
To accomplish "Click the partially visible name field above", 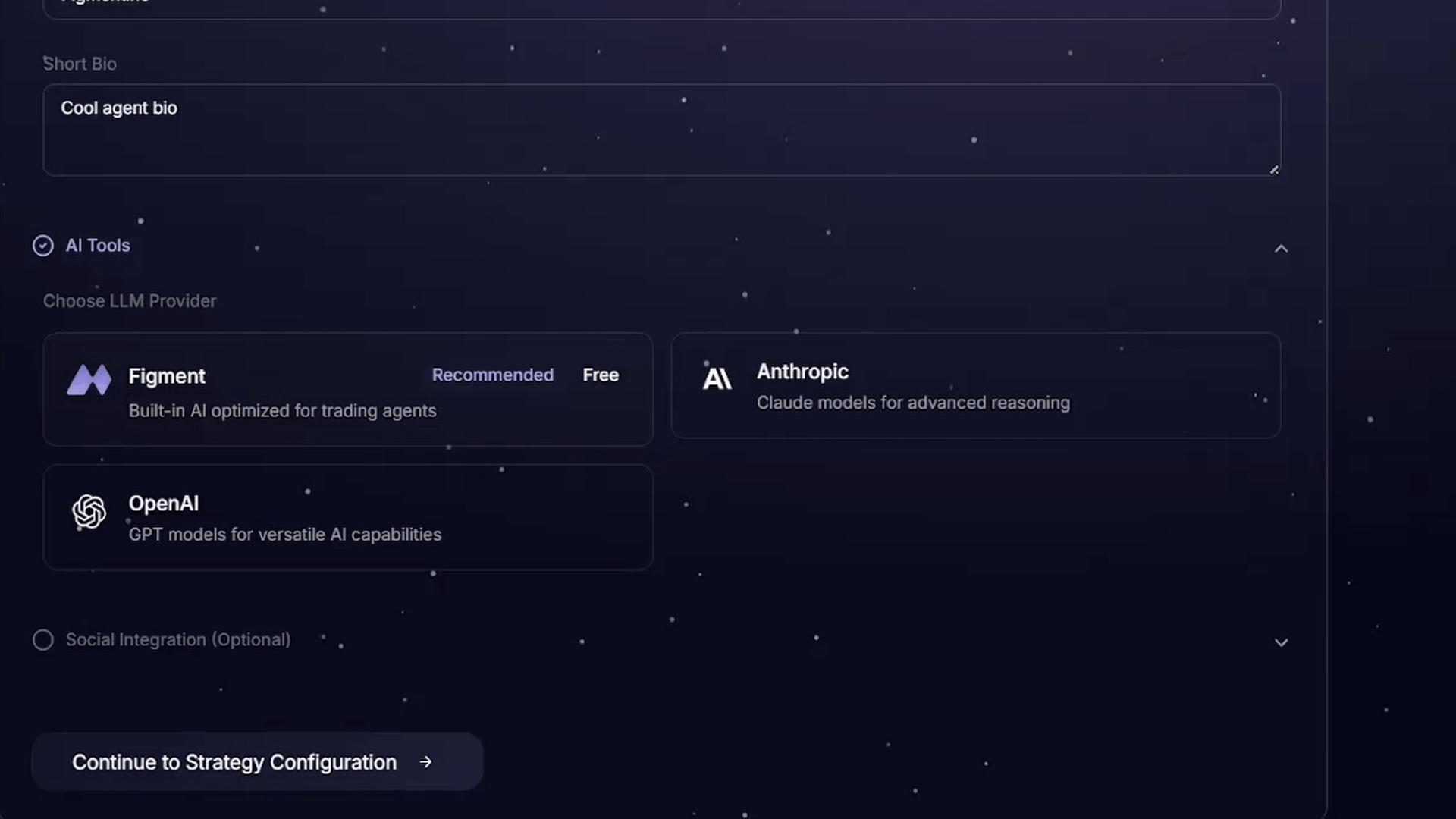I will coord(660,8).
